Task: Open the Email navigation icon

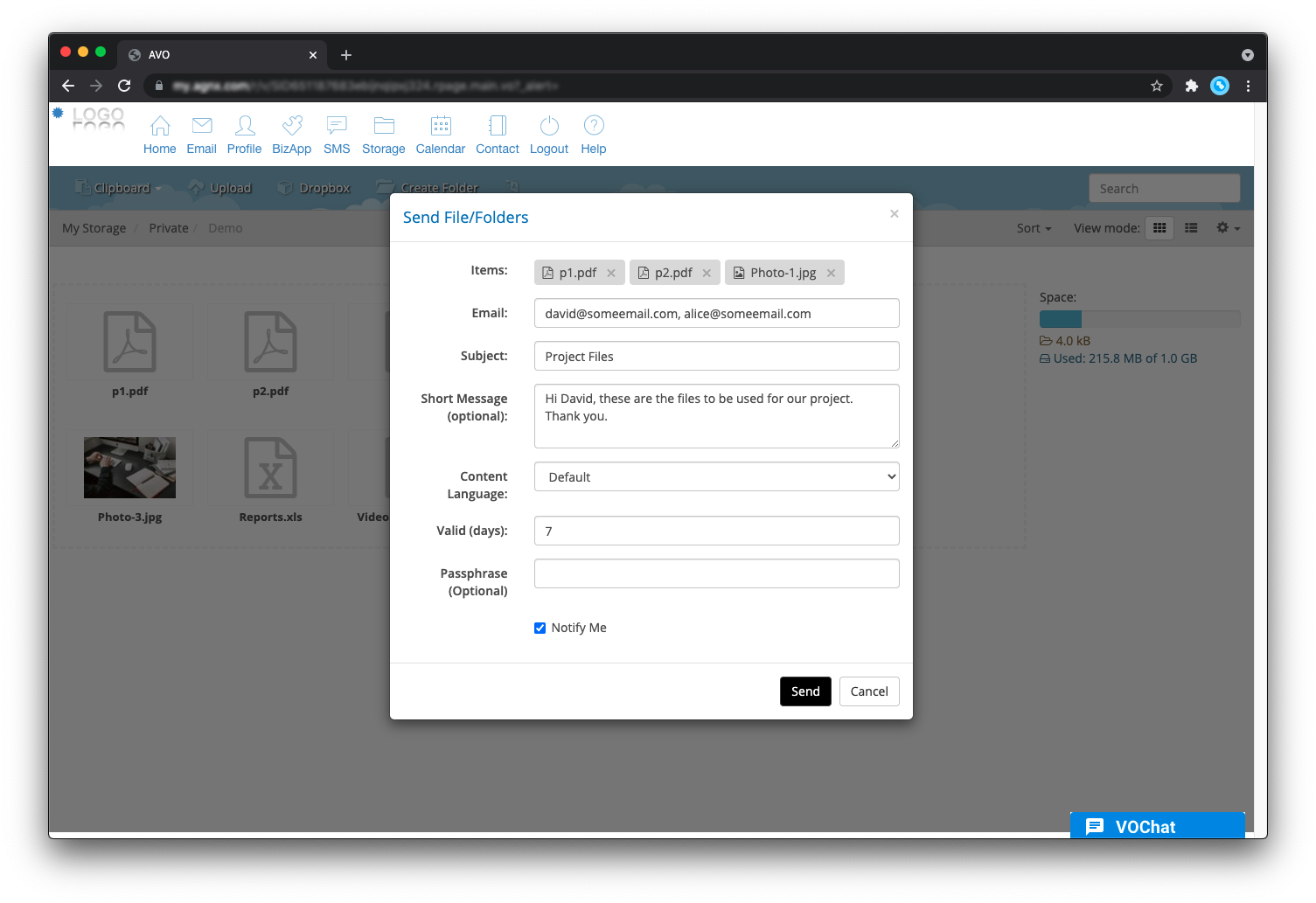Action: (x=201, y=127)
